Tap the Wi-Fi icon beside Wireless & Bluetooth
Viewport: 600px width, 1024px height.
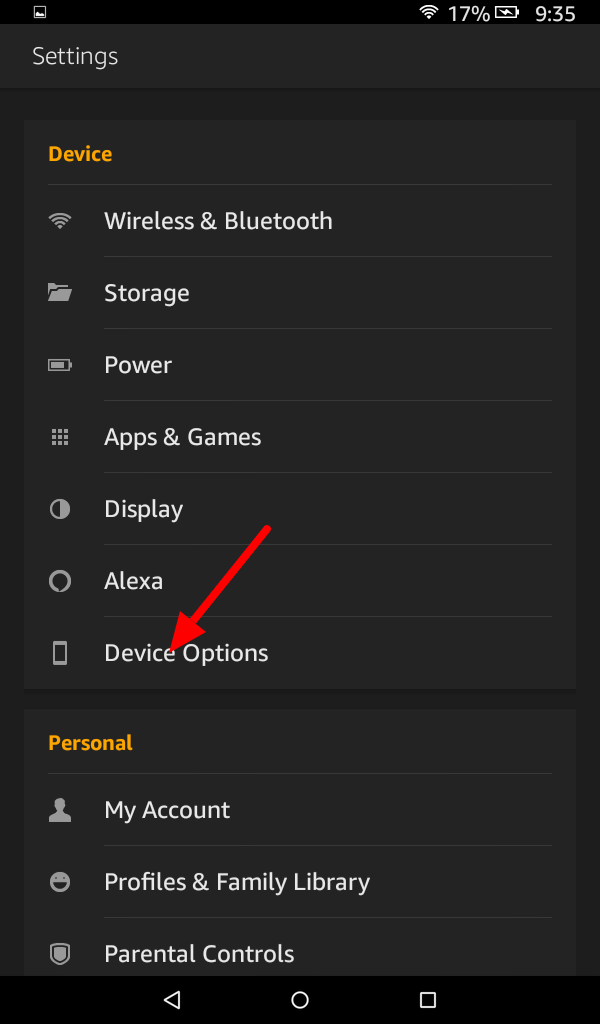click(x=59, y=221)
